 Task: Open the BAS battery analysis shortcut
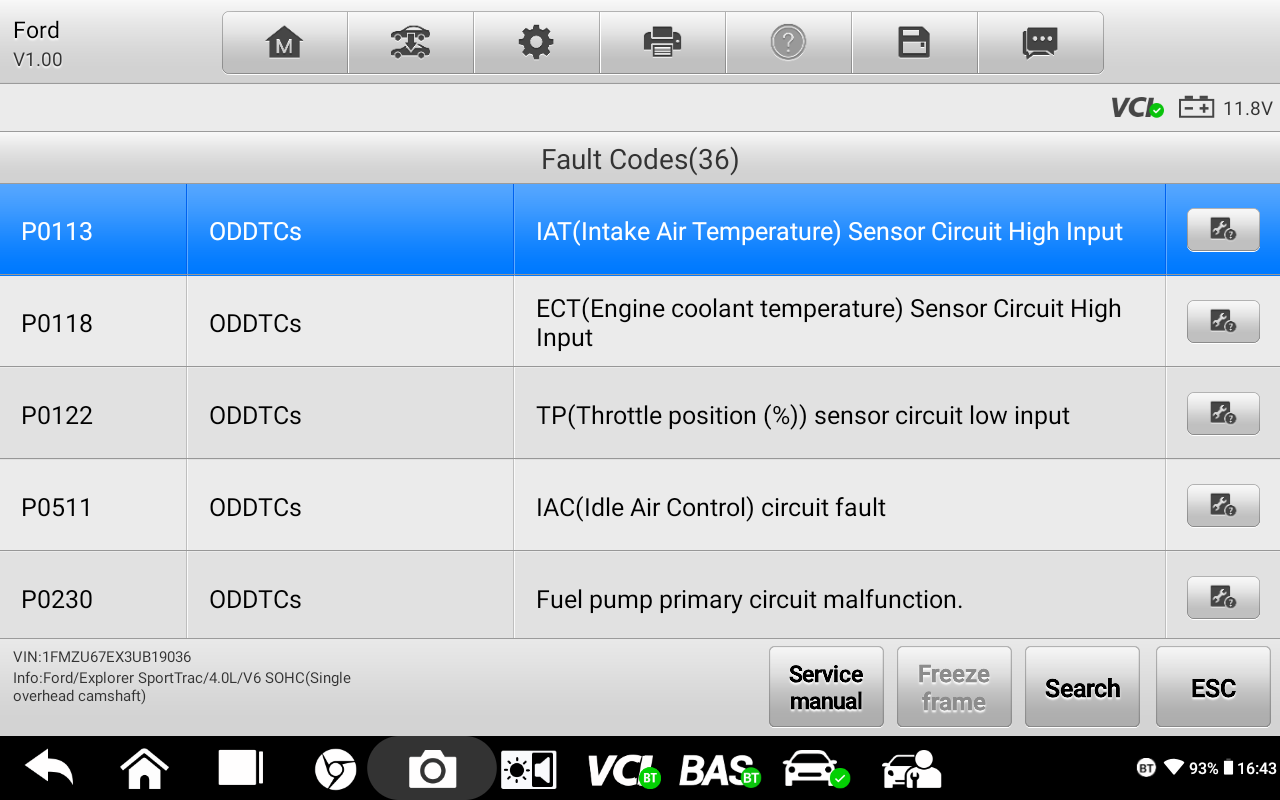point(718,769)
